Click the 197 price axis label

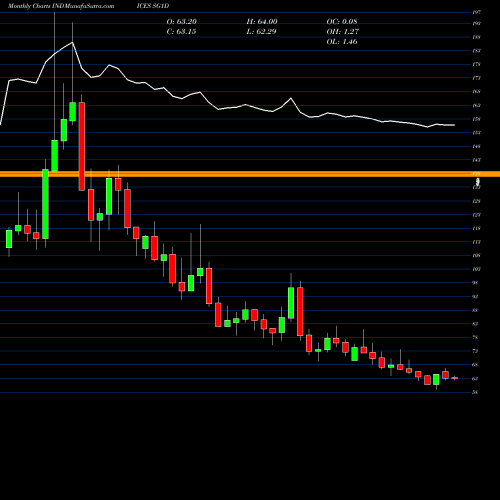tap(476, 12)
